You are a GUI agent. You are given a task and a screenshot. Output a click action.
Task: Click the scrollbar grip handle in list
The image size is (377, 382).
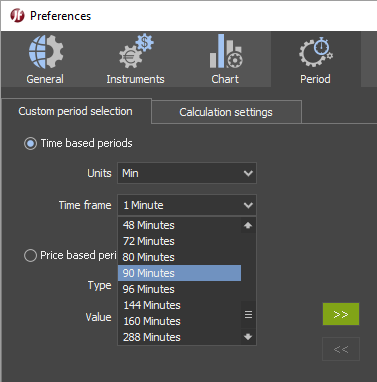pyautogui.click(x=248, y=314)
